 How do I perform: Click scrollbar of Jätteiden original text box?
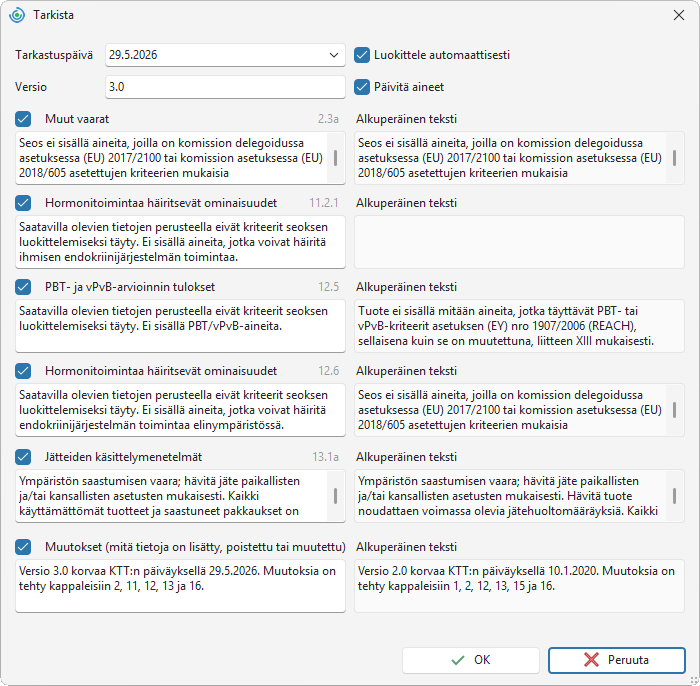[674, 496]
